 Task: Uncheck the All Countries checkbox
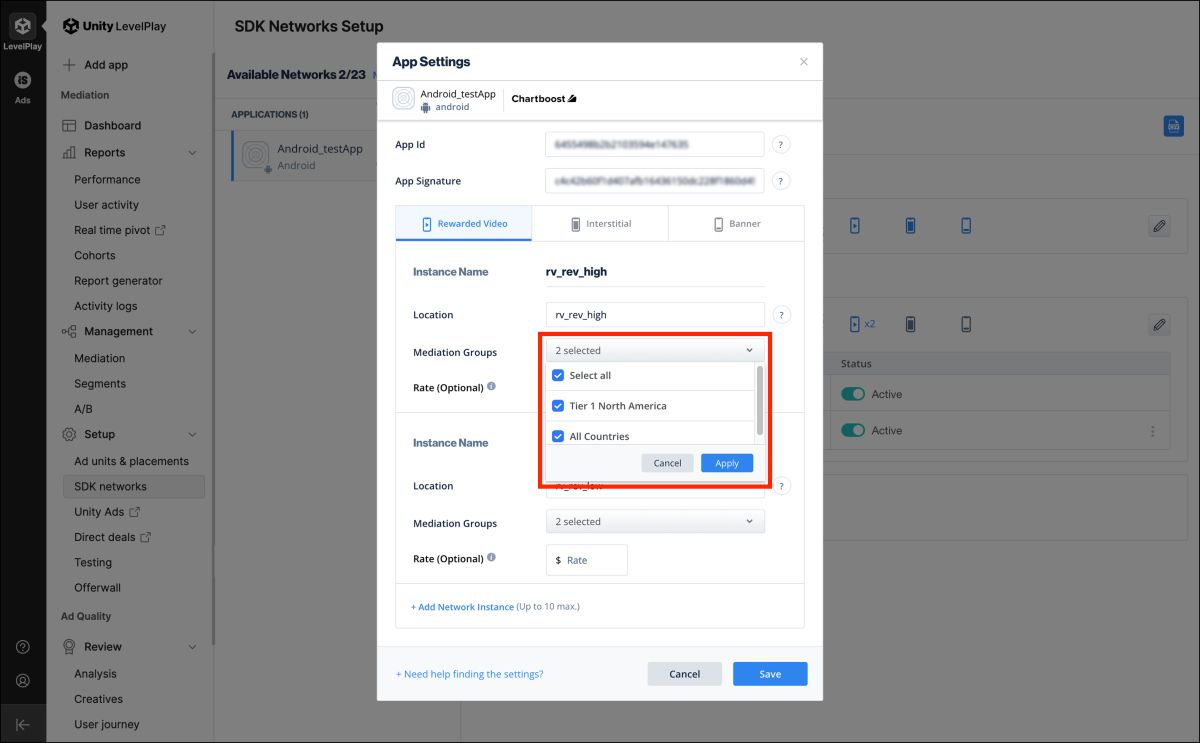(x=558, y=436)
